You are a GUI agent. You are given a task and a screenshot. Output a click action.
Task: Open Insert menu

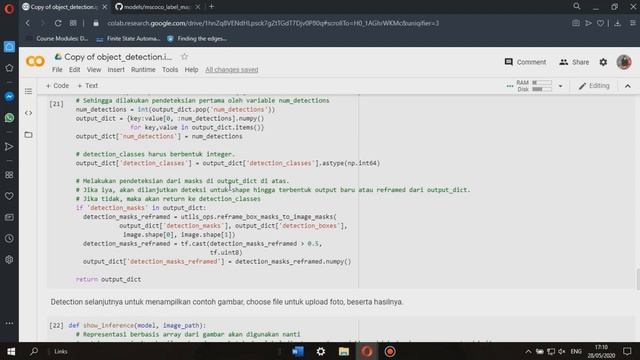point(116,70)
